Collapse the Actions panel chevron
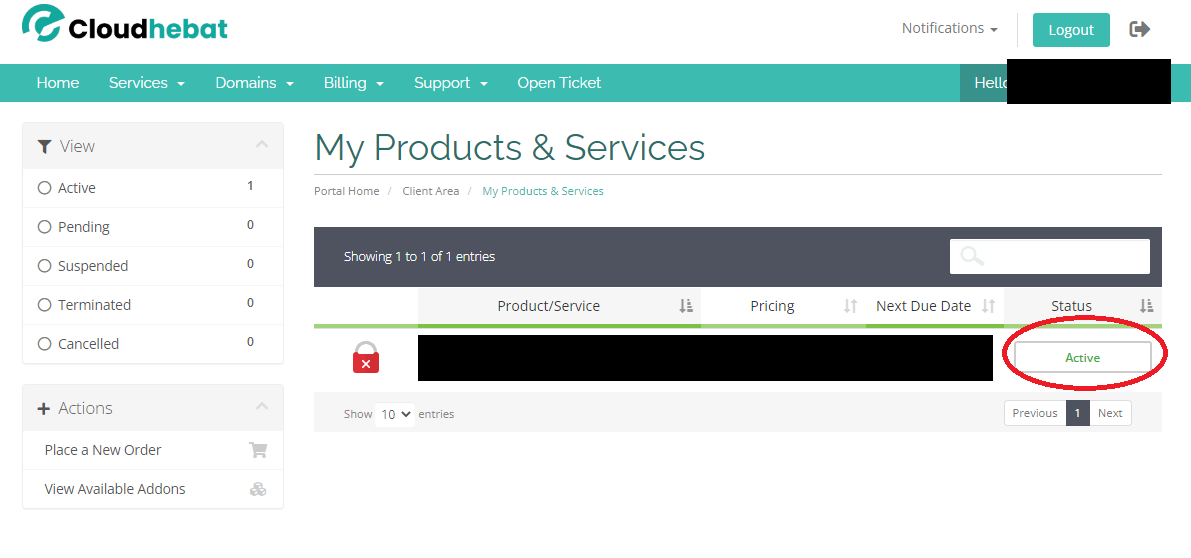The width and height of the screenshot is (1191, 558). click(262, 406)
